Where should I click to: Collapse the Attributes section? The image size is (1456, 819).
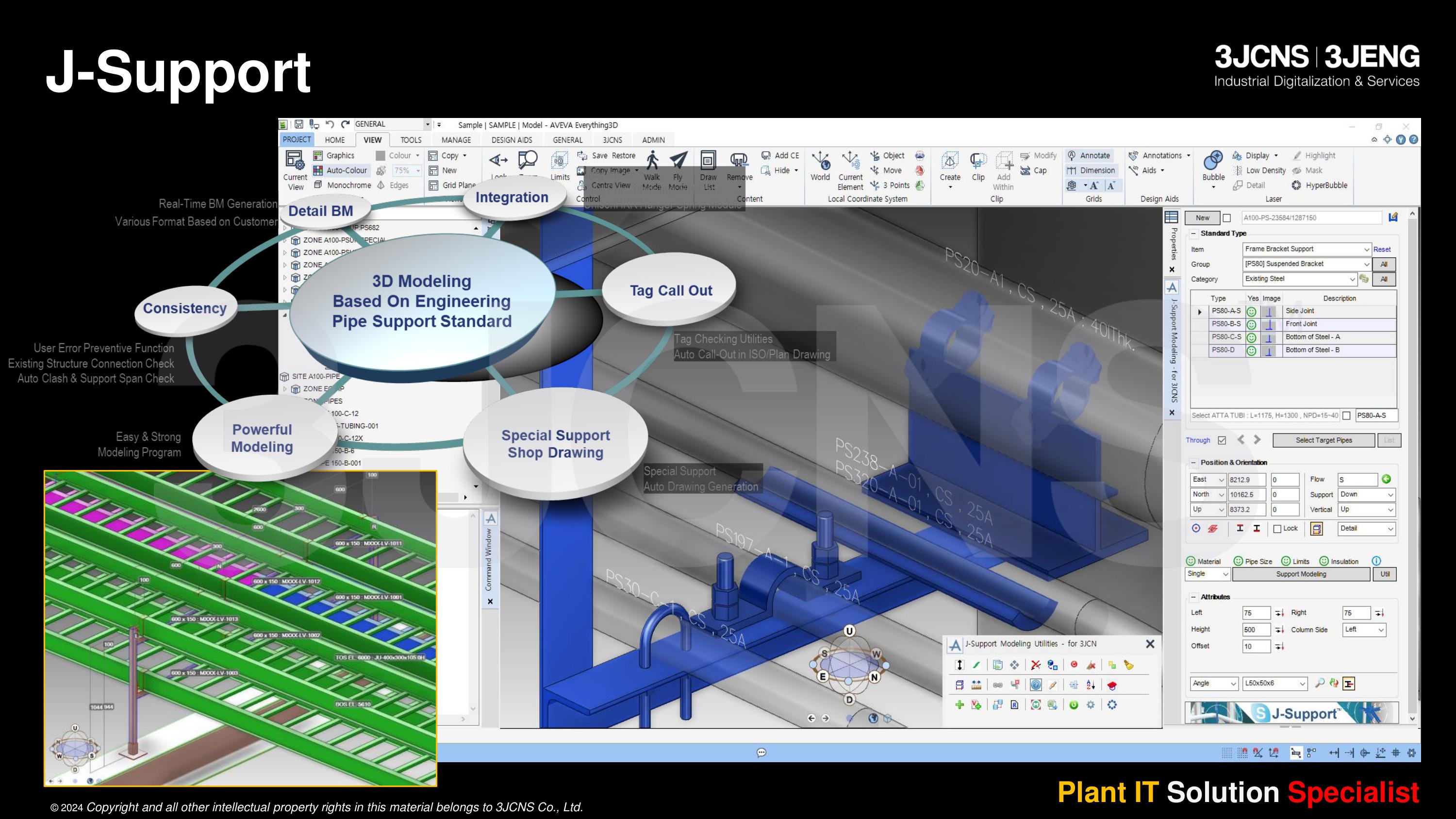[1194, 597]
